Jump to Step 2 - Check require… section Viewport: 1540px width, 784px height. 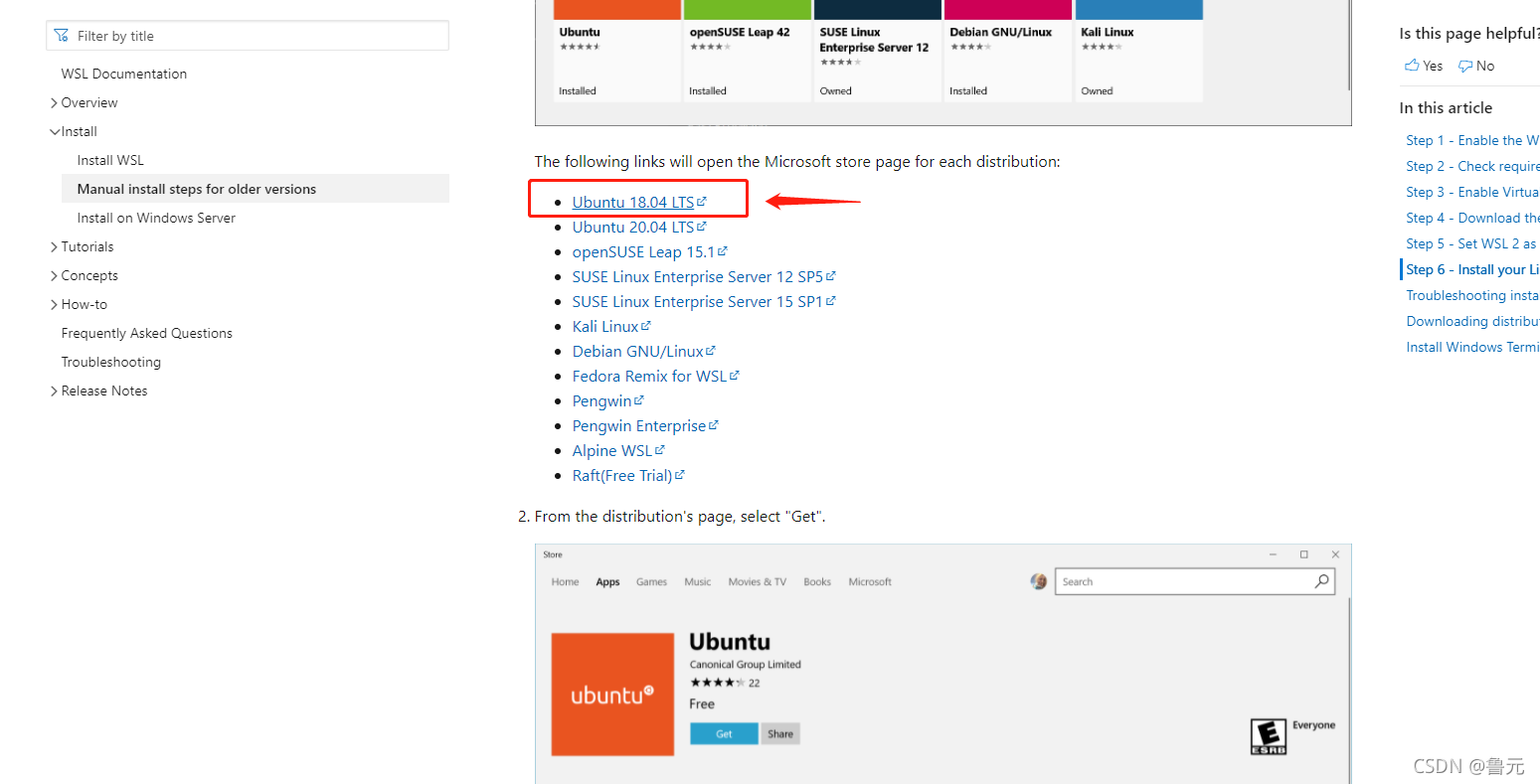(x=1472, y=166)
